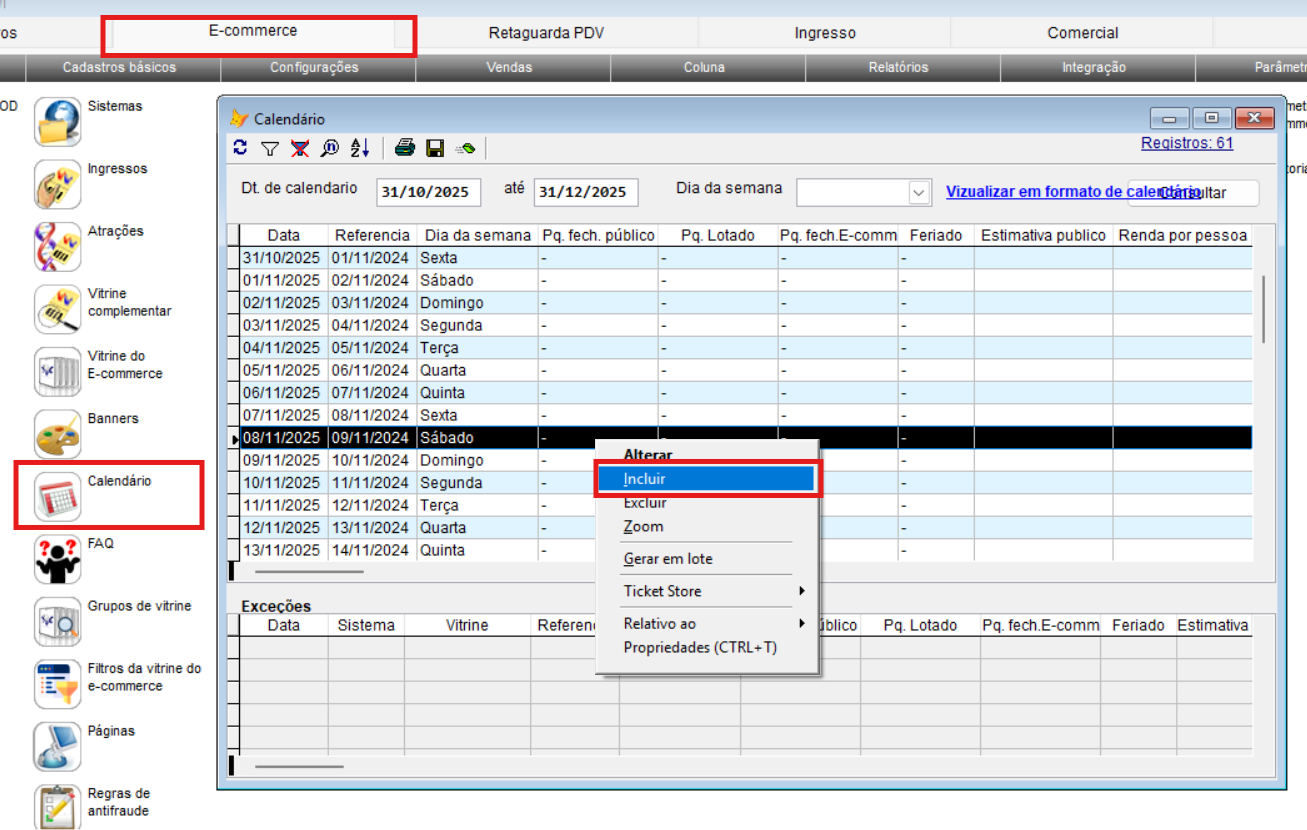Click the vertical scrollbar of the calendar grid
The width and height of the screenshot is (1307, 830).
pos(1265,310)
